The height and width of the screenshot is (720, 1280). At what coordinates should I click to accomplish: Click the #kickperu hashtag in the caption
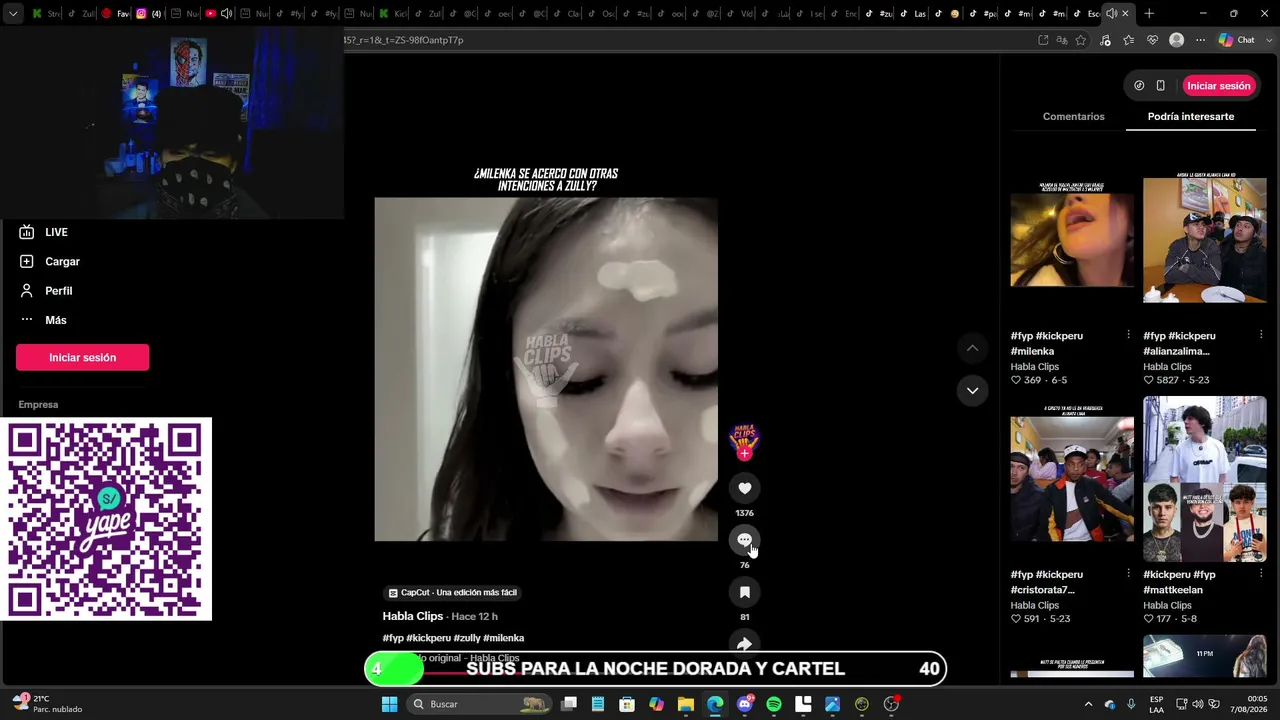[x=428, y=638]
